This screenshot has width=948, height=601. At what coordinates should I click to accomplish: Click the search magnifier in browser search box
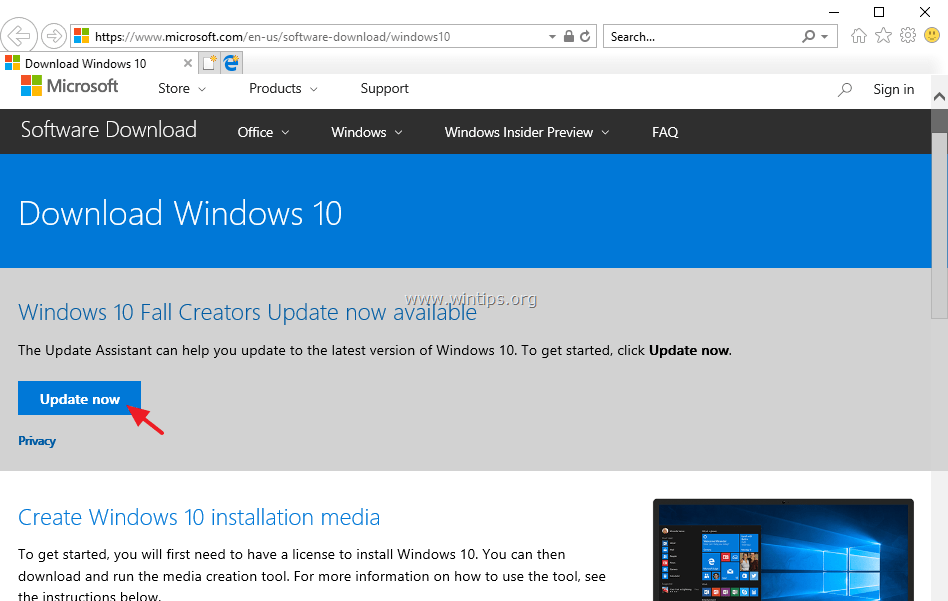click(808, 36)
